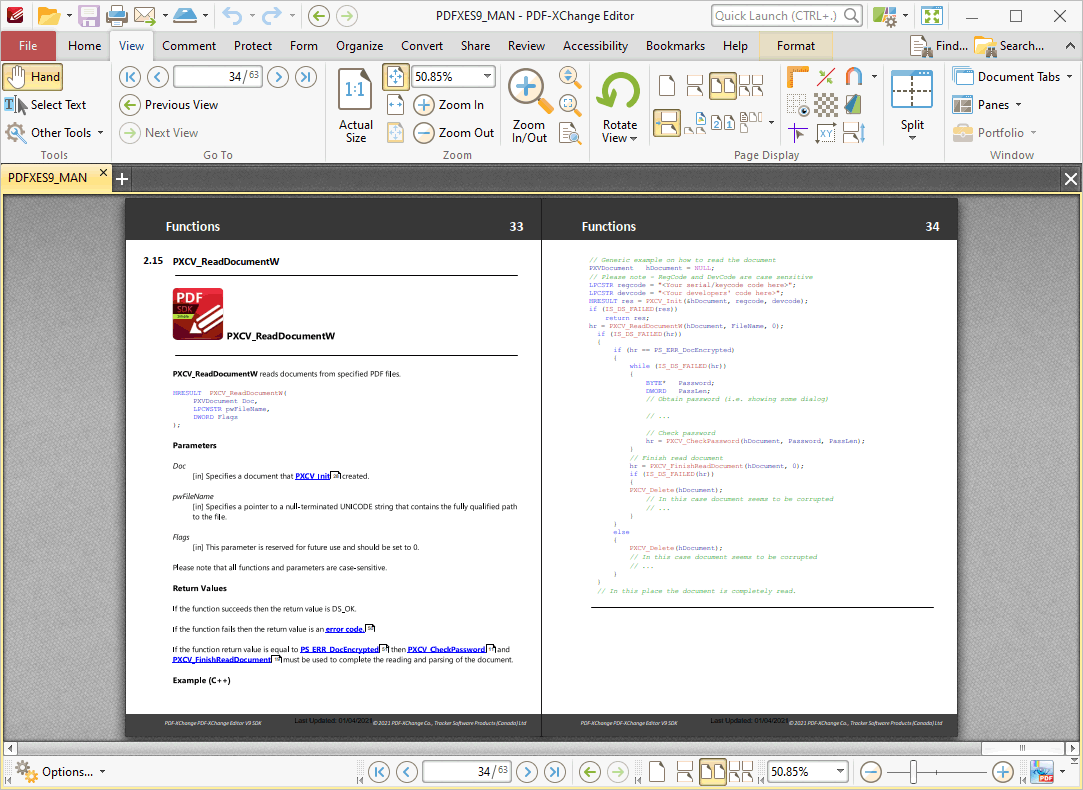Toggle Fit Visible zoom mode
This screenshot has width=1083, height=790.
[x=395, y=133]
